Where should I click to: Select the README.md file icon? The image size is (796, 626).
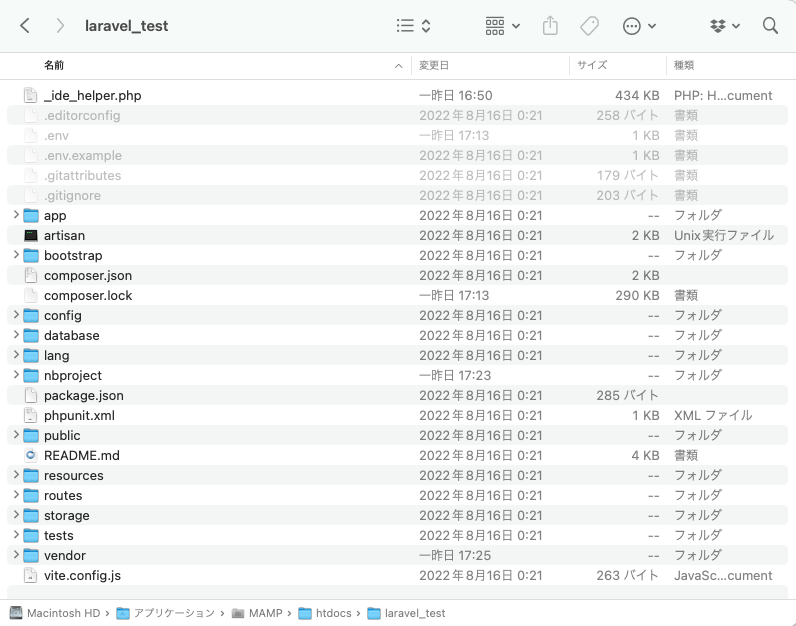pyautogui.click(x=31, y=455)
